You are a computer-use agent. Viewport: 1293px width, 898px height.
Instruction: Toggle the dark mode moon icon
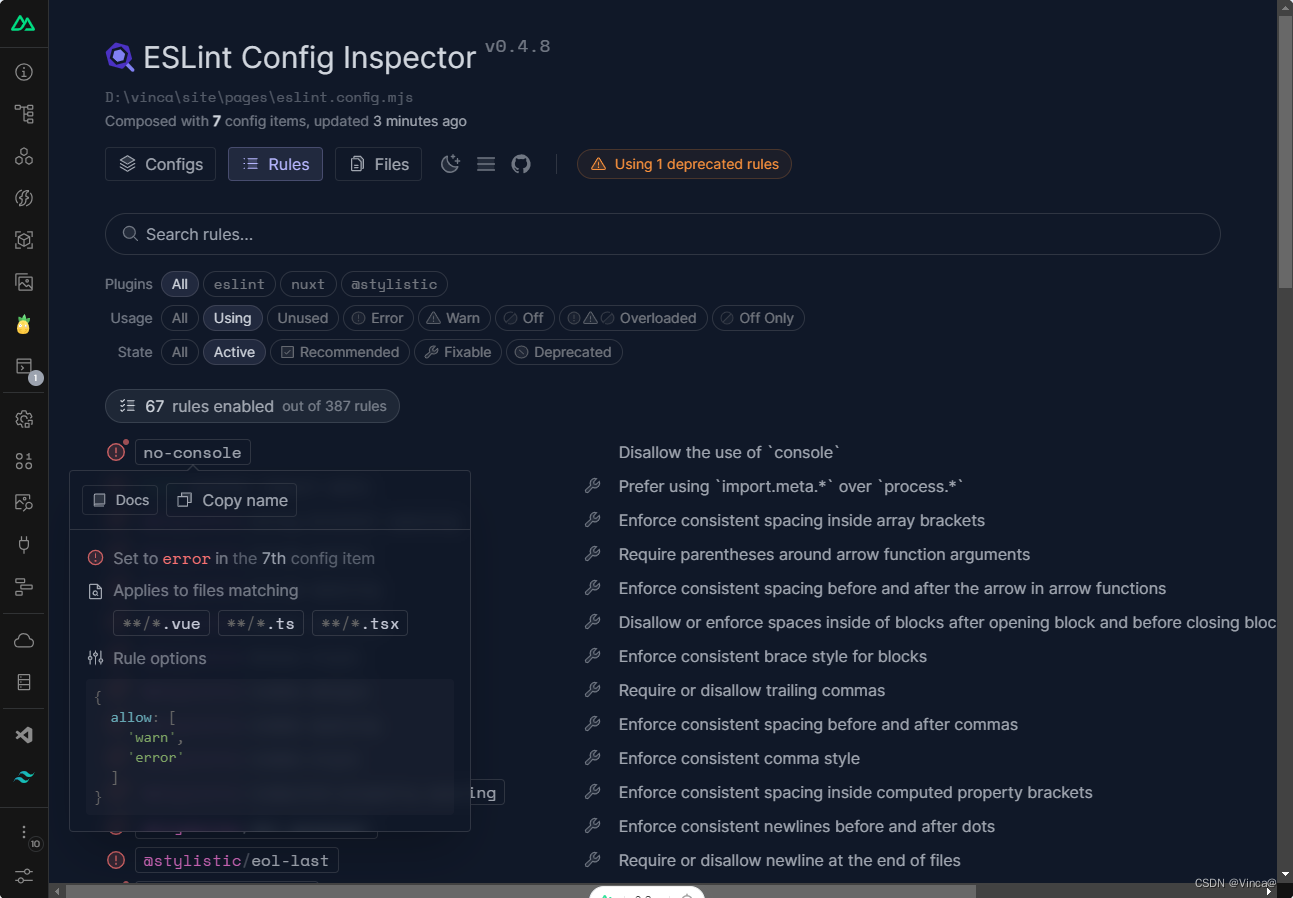click(450, 164)
